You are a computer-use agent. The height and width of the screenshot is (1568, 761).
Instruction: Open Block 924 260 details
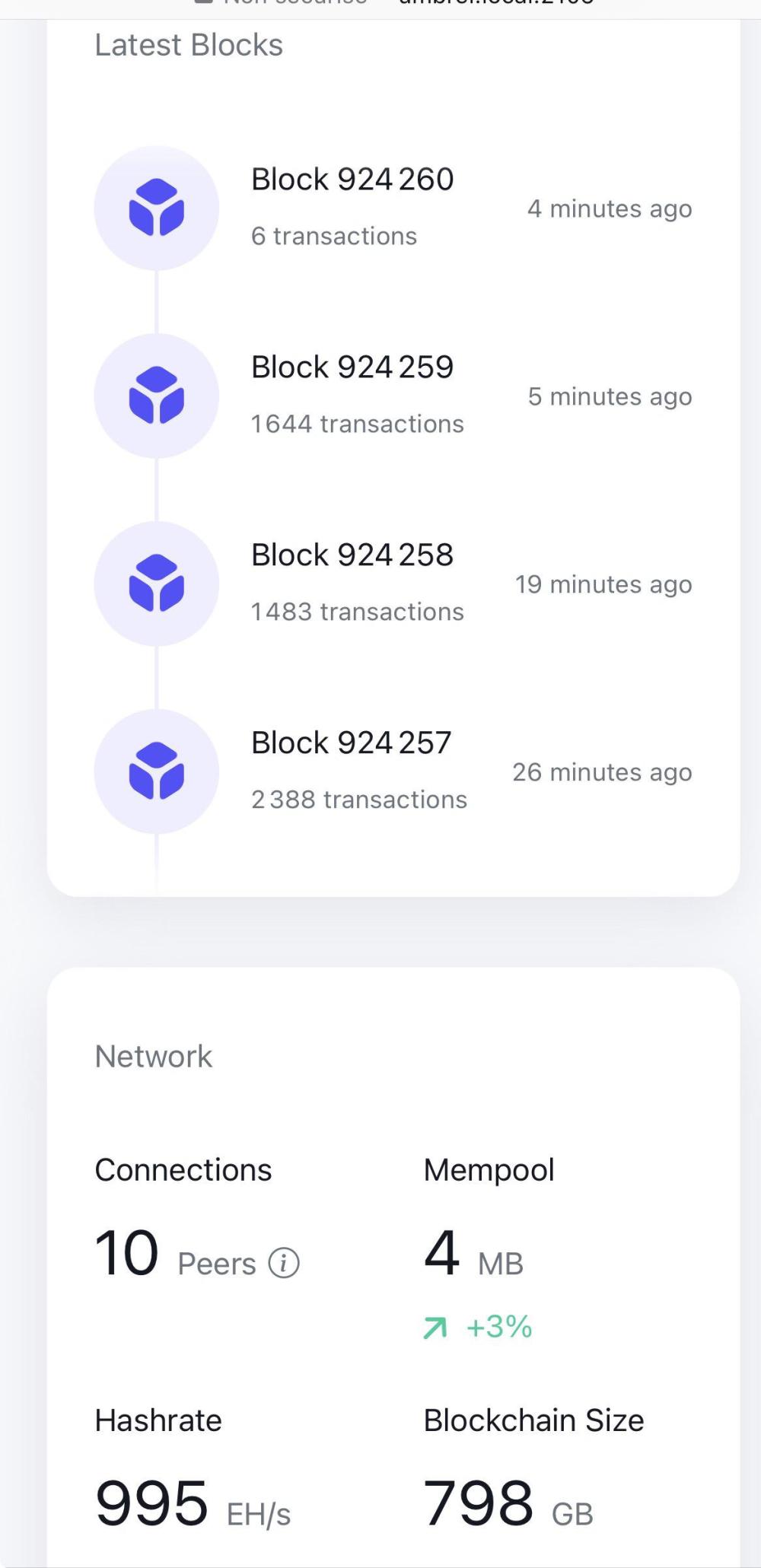point(352,180)
